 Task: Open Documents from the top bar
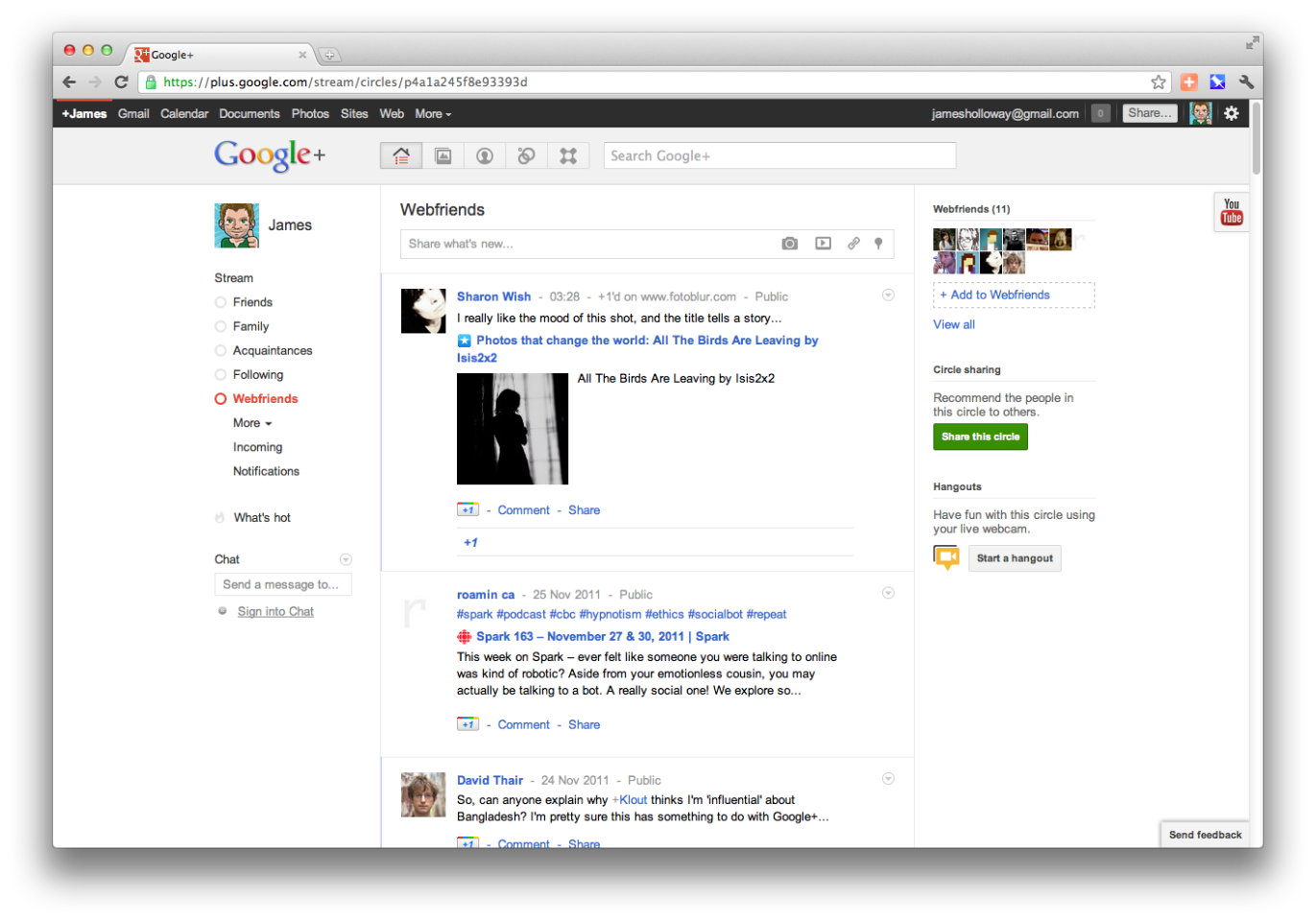pyautogui.click(x=250, y=113)
